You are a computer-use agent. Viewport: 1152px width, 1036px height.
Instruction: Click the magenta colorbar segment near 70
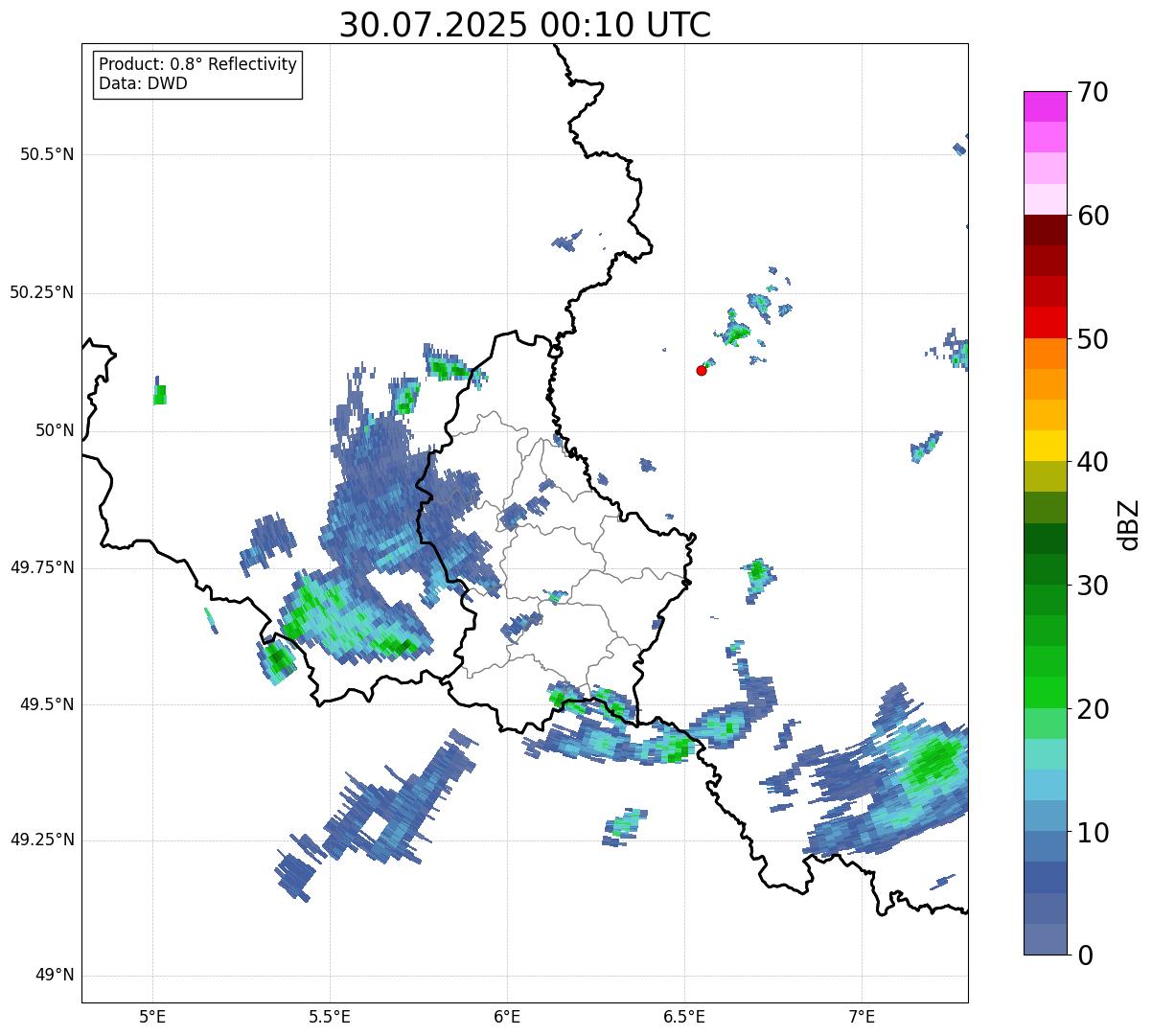coord(1046,106)
